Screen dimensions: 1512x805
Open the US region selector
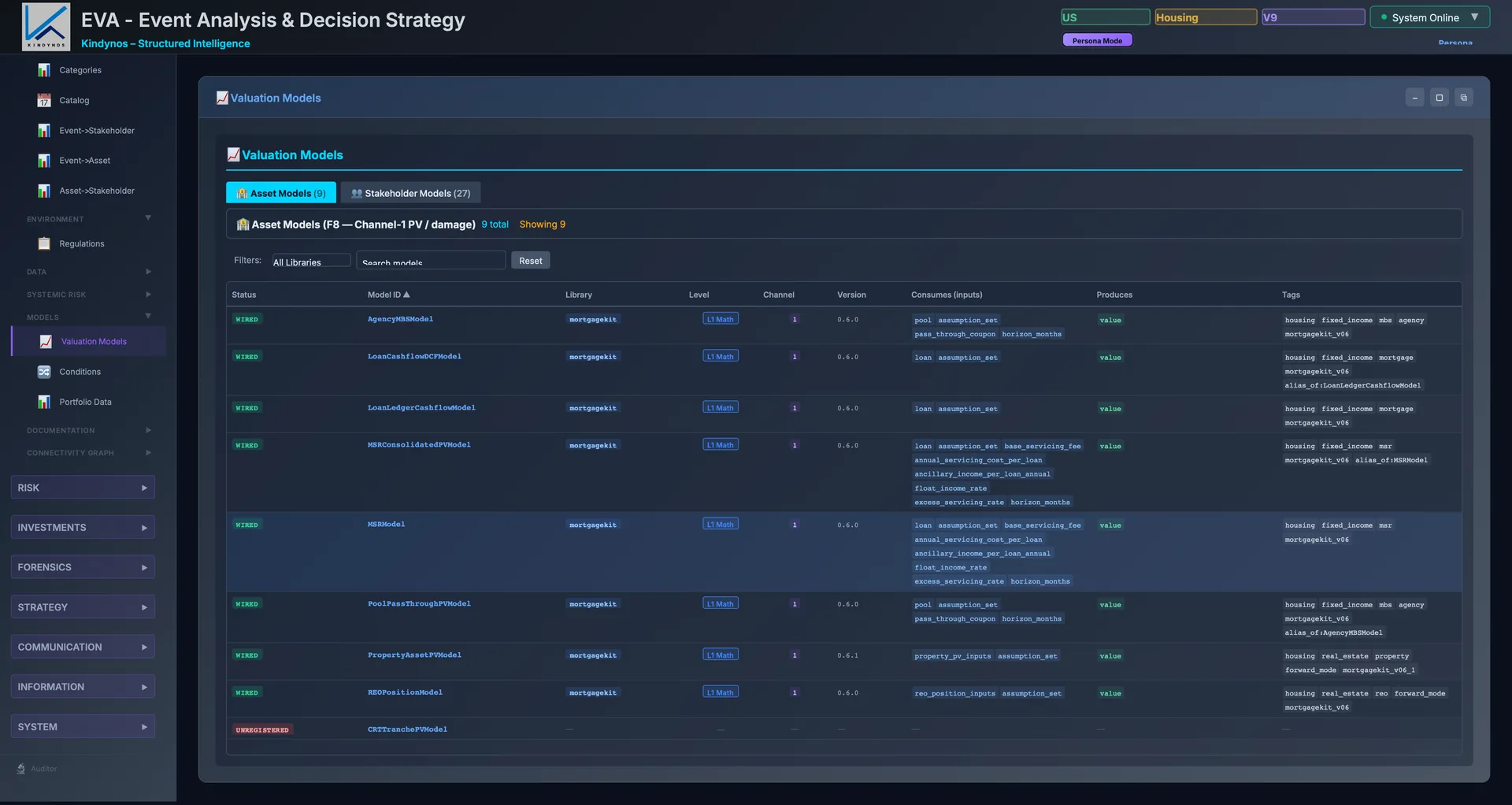coord(1106,17)
